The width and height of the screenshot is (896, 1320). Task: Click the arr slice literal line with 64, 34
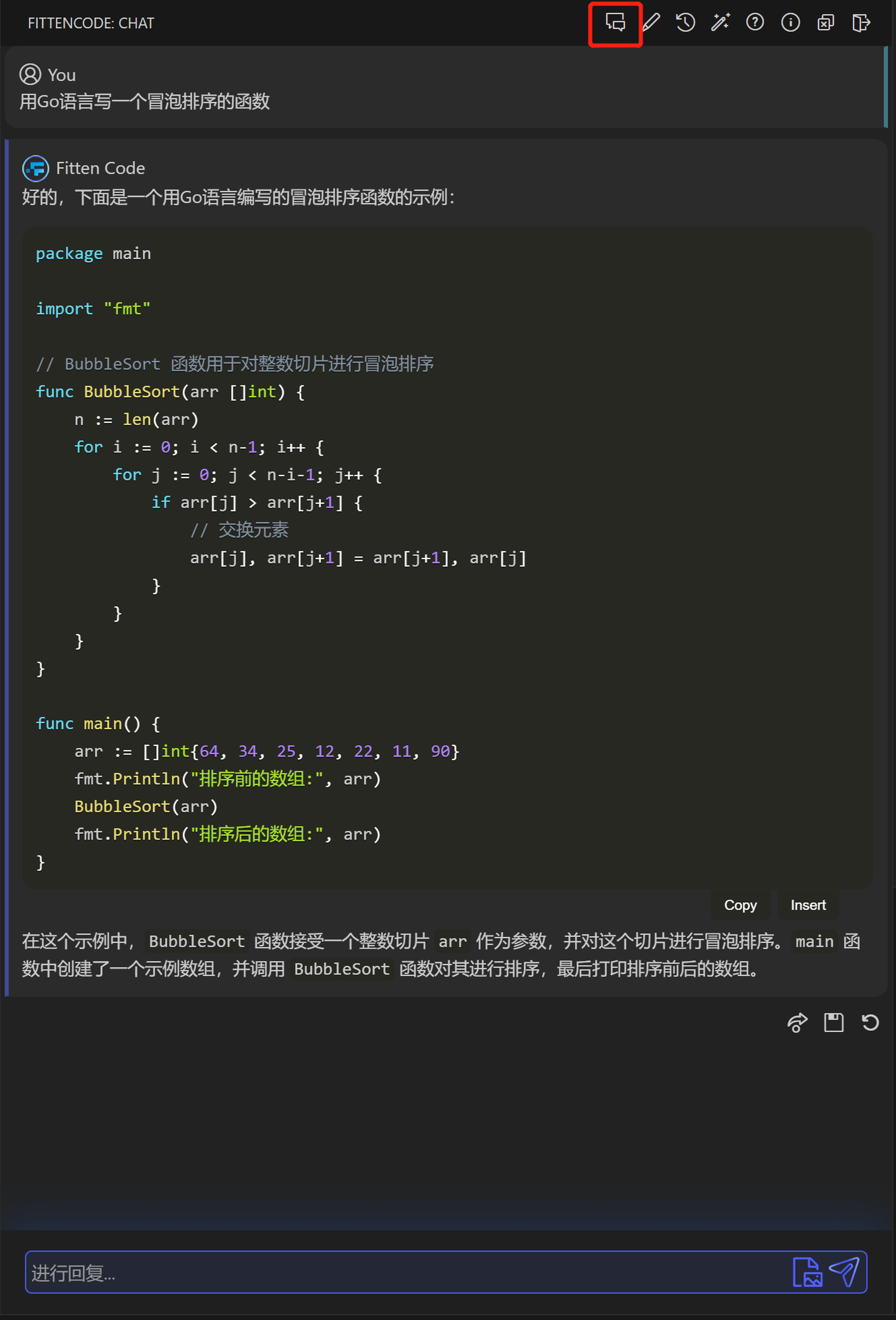(267, 751)
